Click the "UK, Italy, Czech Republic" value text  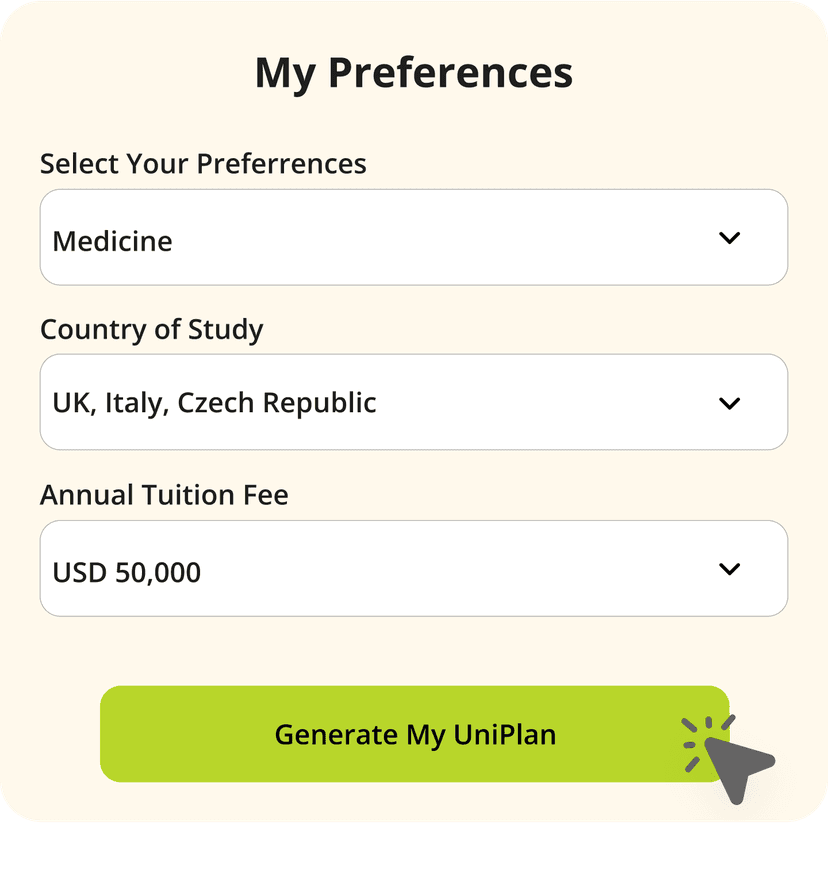pyautogui.click(x=214, y=403)
